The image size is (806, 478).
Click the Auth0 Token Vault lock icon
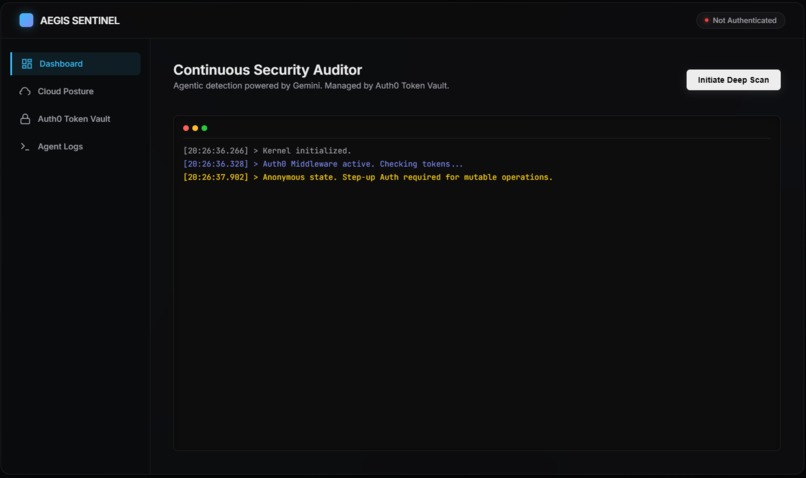[25, 119]
